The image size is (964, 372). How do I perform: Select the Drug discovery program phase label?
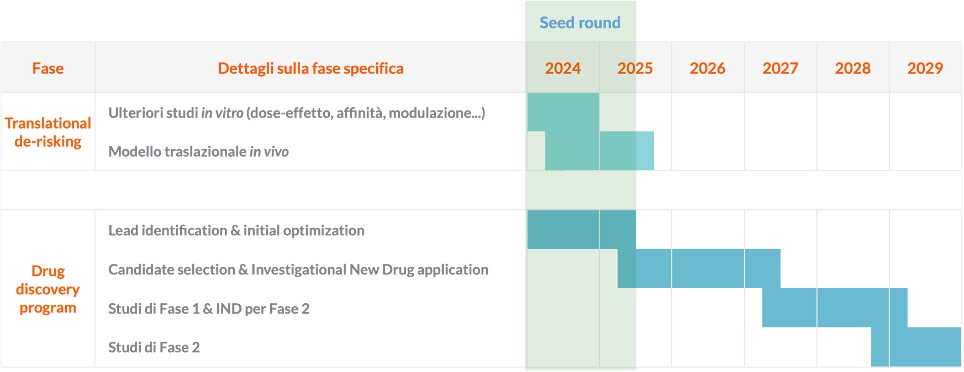tap(48, 290)
